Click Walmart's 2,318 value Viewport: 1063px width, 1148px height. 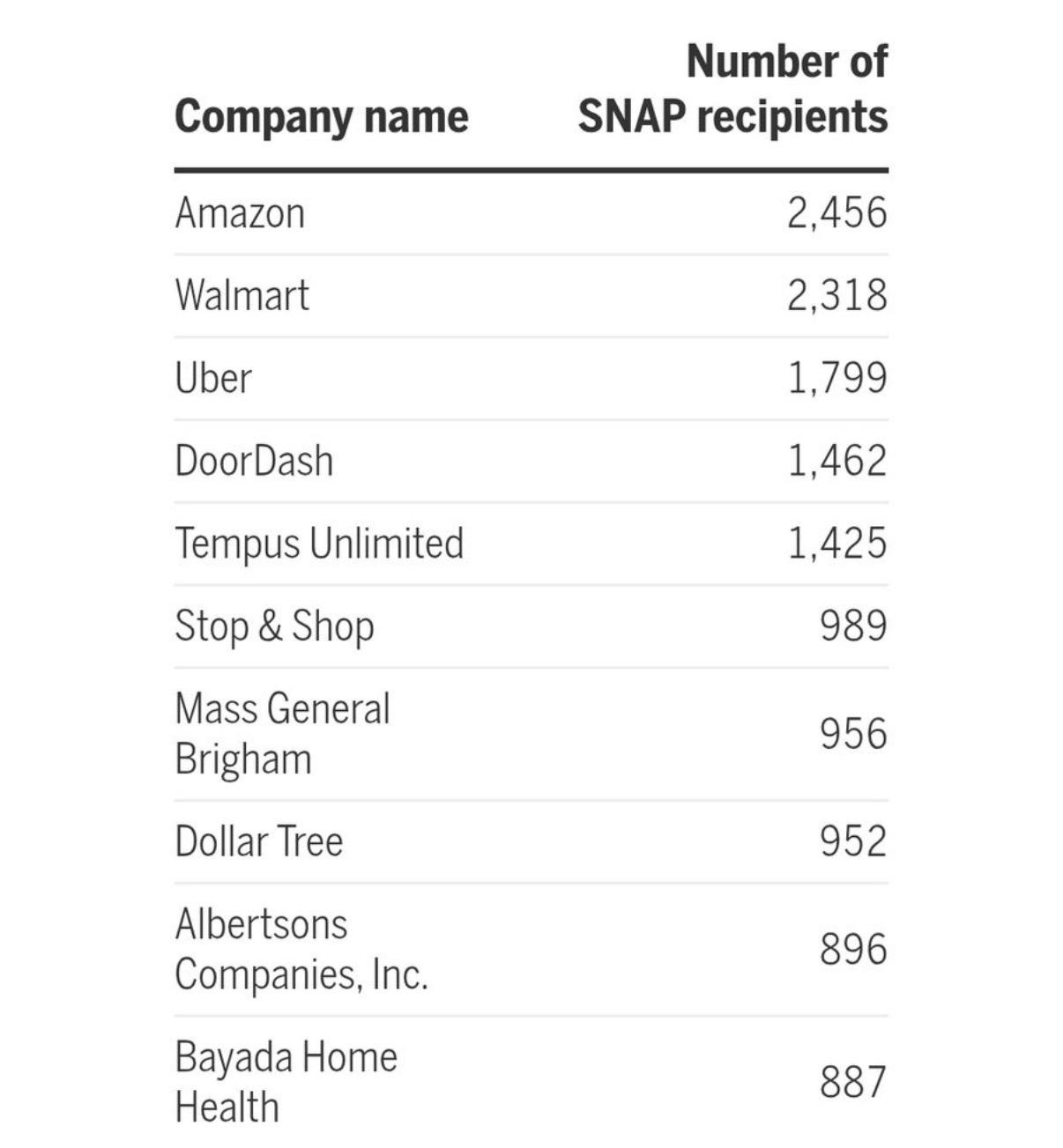pos(836,295)
